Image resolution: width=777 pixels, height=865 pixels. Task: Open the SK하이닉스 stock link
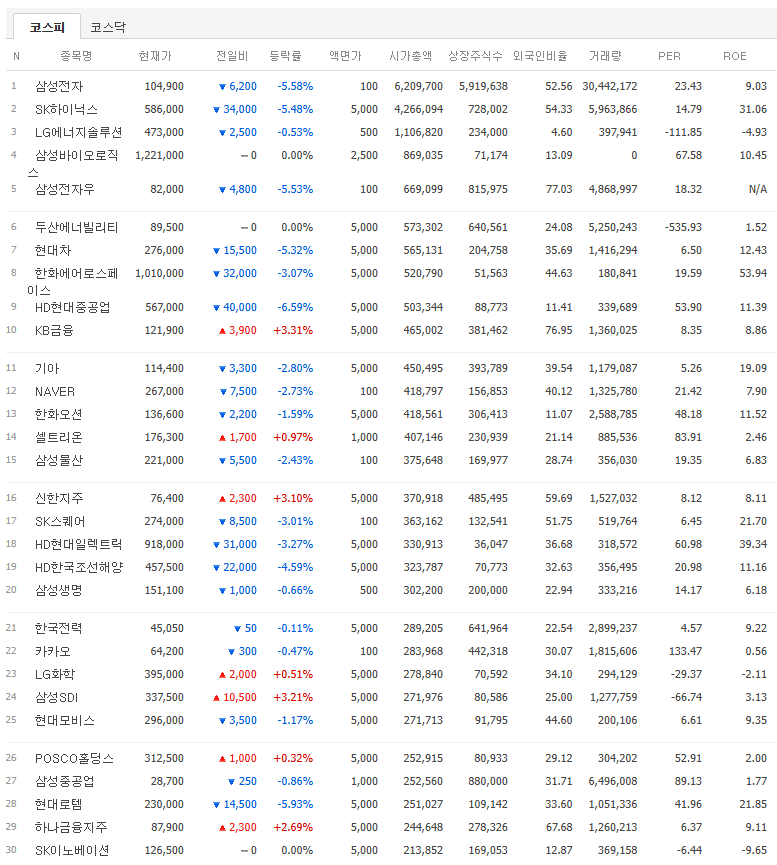(x=66, y=110)
